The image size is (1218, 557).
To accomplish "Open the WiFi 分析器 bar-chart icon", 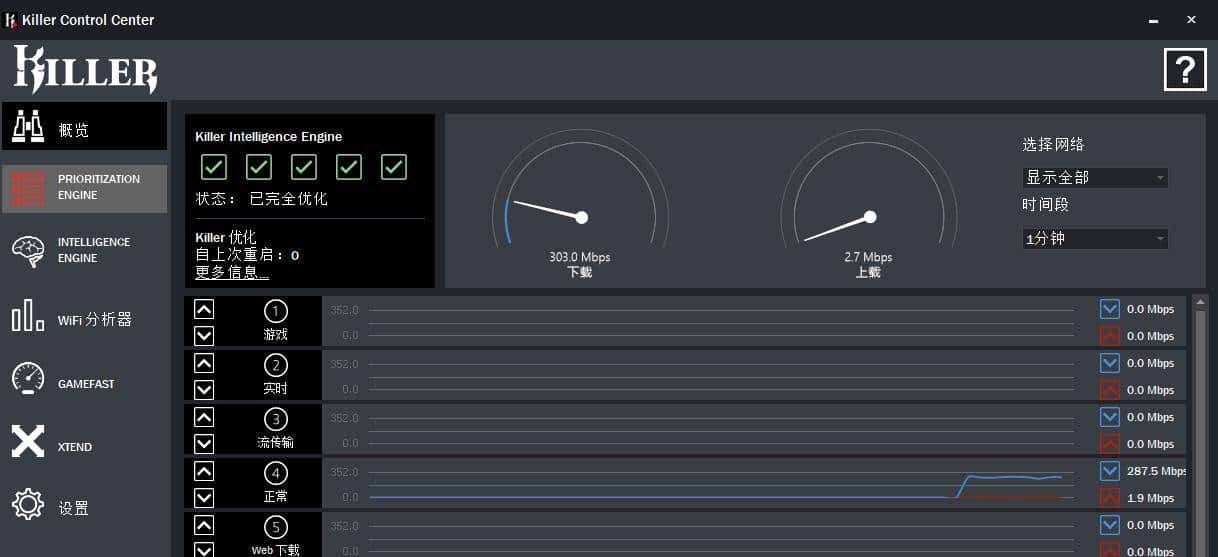I will coord(28,316).
